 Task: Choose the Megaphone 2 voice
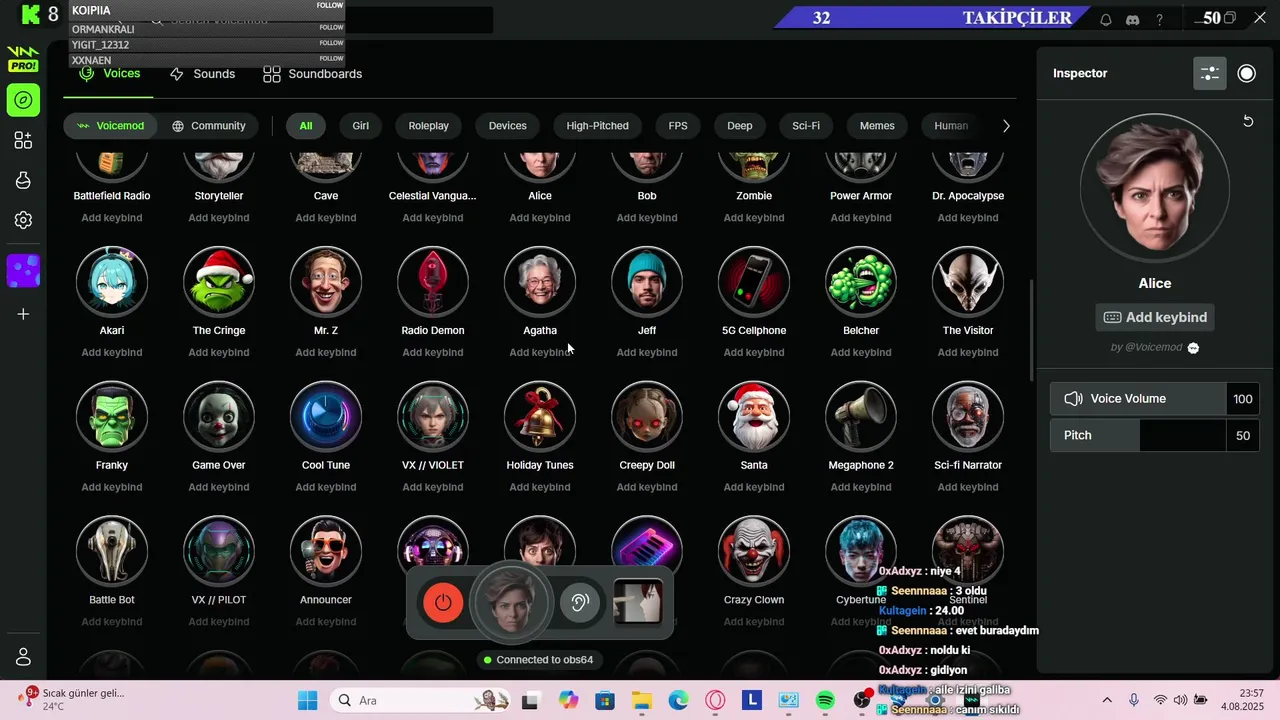(861, 417)
